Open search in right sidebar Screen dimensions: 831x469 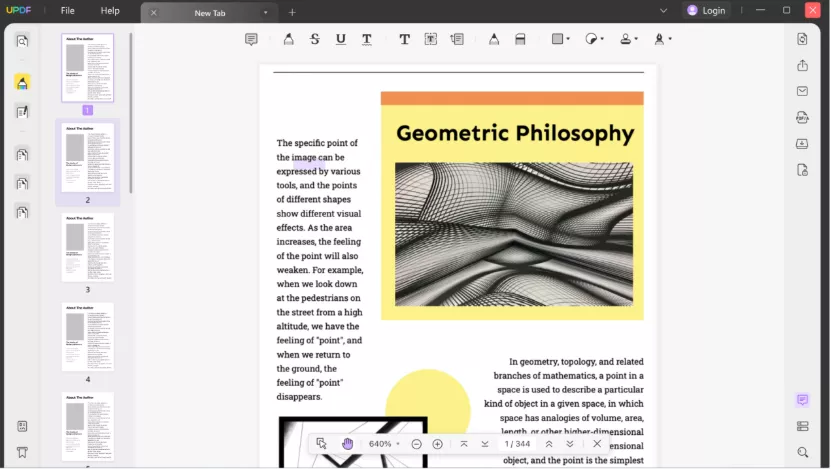click(802, 453)
